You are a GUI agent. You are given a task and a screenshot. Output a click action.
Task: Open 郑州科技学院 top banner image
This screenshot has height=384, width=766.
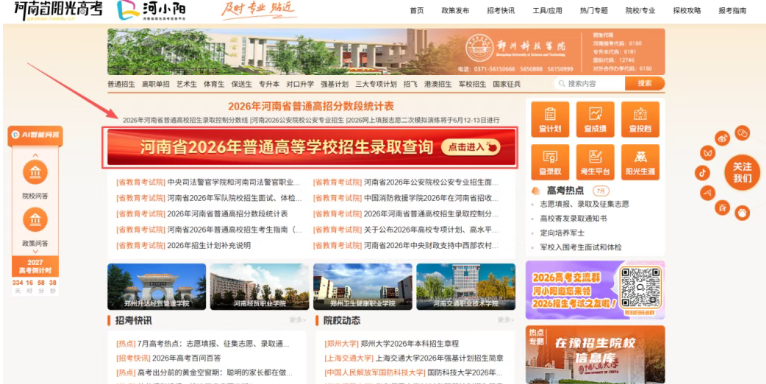(386, 51)
